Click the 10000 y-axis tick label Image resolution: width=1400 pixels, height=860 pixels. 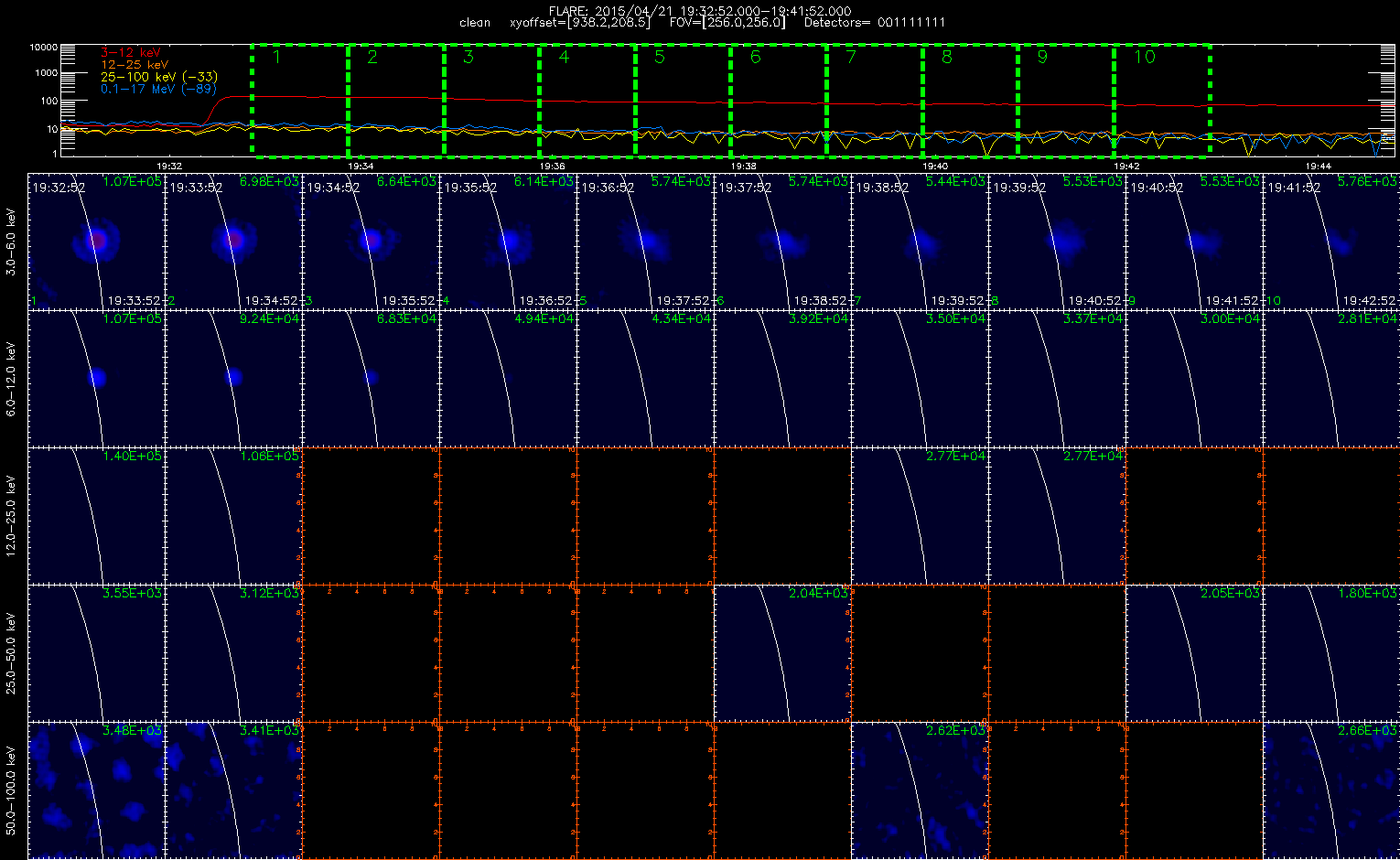click(44, 47)
